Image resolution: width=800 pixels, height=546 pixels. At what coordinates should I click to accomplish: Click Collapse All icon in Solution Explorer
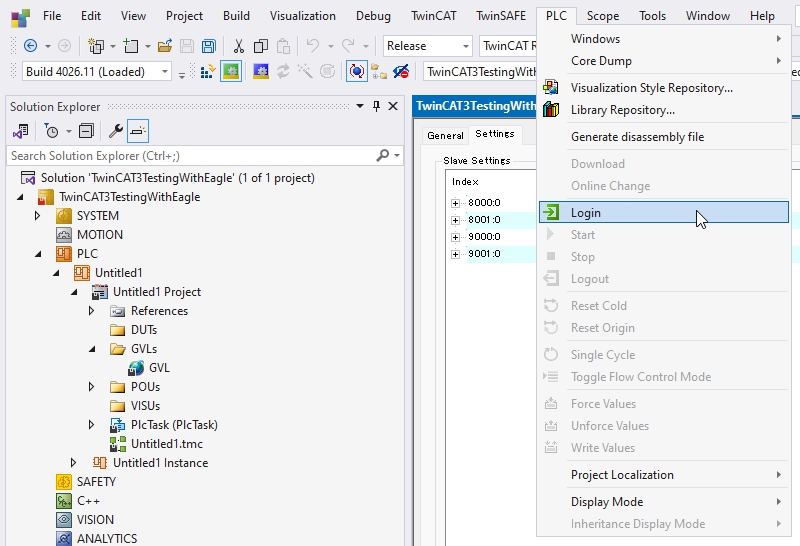click(86, 131)
